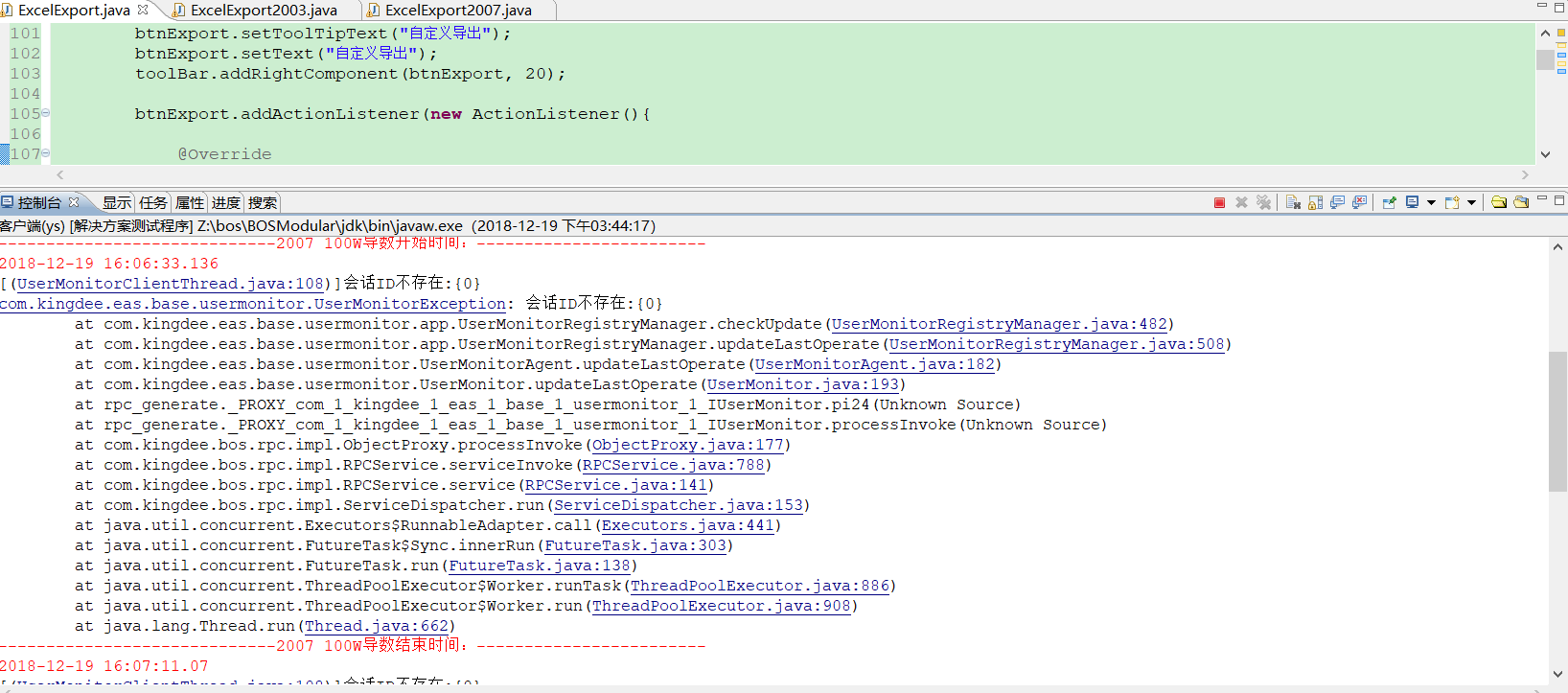Viewport: 1568px width, 693px height.
Task: Maximize the console view panel
Action: tap(1559, 200)
